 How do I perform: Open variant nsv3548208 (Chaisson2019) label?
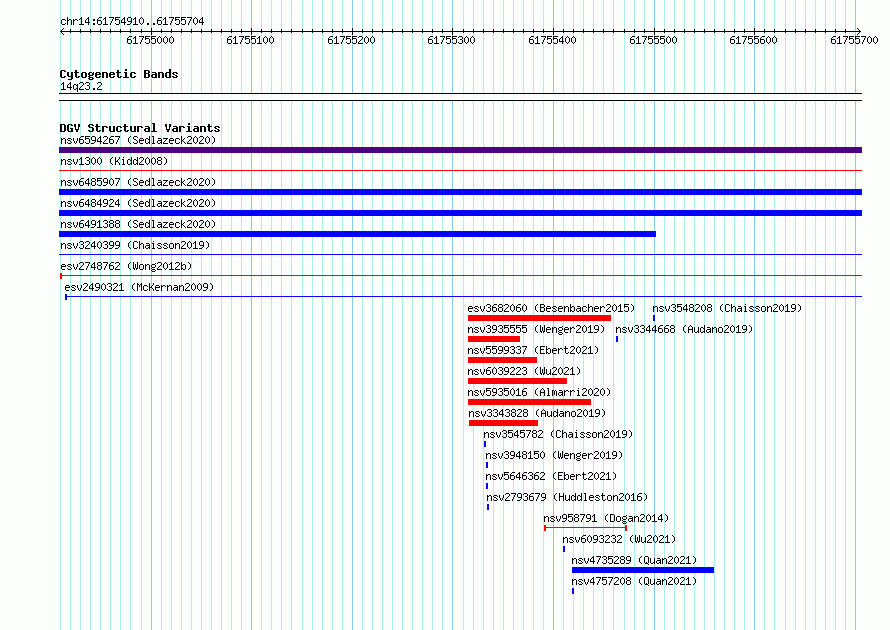[727, 308]
